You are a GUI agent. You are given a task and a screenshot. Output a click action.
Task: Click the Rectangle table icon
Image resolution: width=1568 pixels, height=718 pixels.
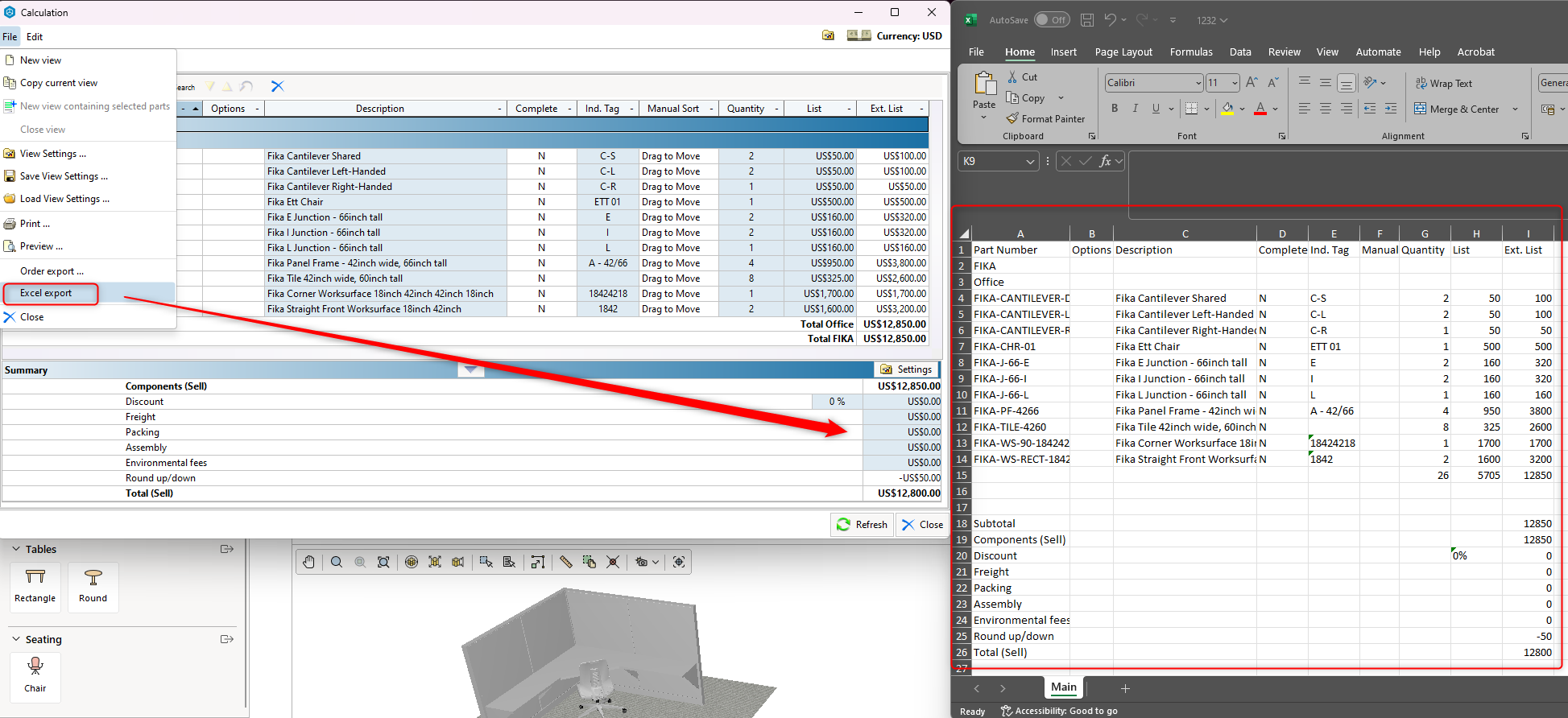pyautogui.click(x=35, y=587)
